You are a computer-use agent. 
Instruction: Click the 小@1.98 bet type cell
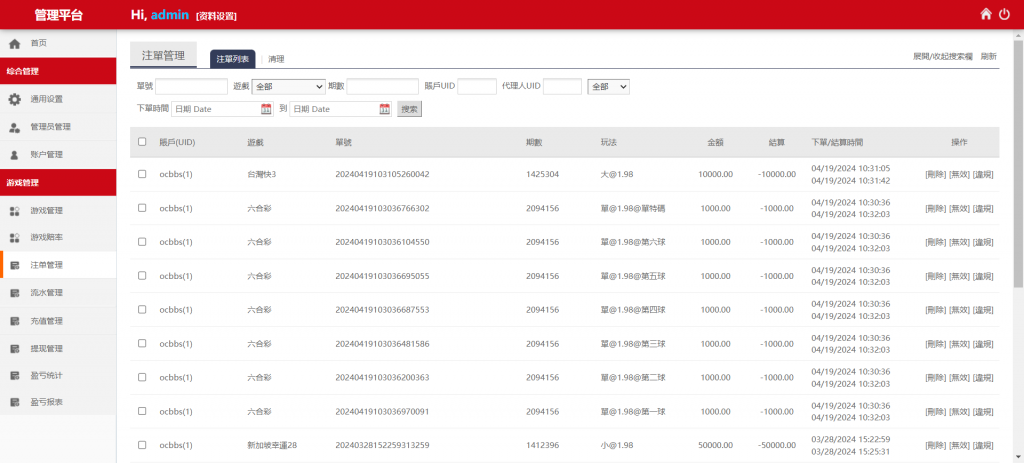pyautogui.click(x=617, y=445)
